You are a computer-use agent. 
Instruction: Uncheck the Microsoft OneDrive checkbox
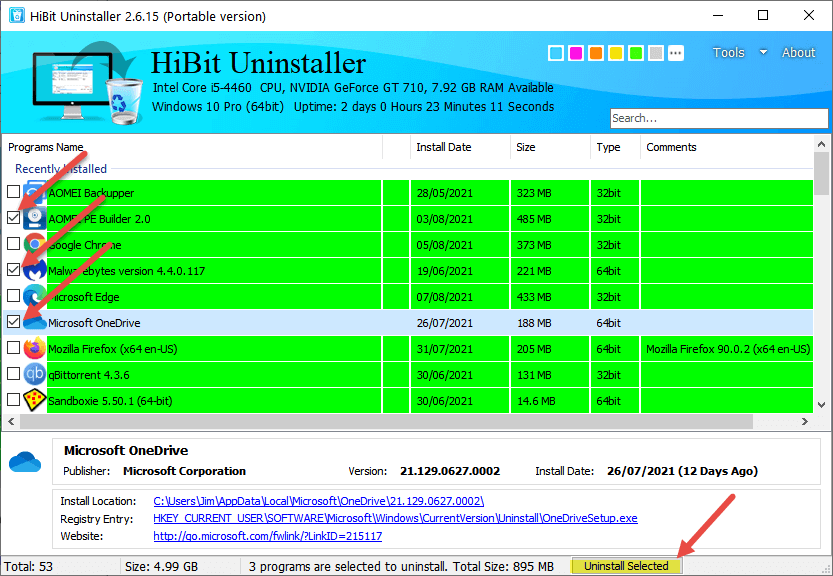(x=13, y=321)
